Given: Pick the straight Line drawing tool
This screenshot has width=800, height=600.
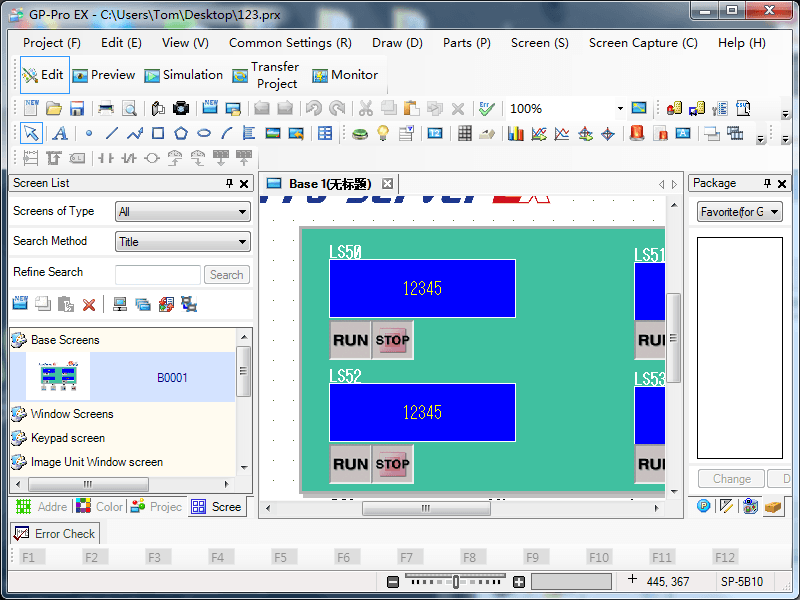Looking at the screenshot, I should (112, 134).
